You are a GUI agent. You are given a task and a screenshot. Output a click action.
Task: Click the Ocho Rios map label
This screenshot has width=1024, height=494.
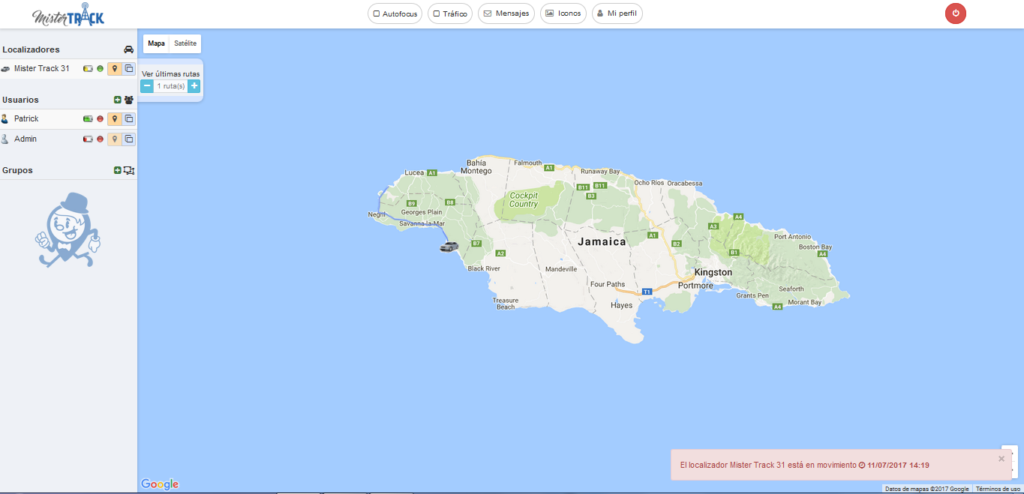pyautogui.click(x=648, y=183)
